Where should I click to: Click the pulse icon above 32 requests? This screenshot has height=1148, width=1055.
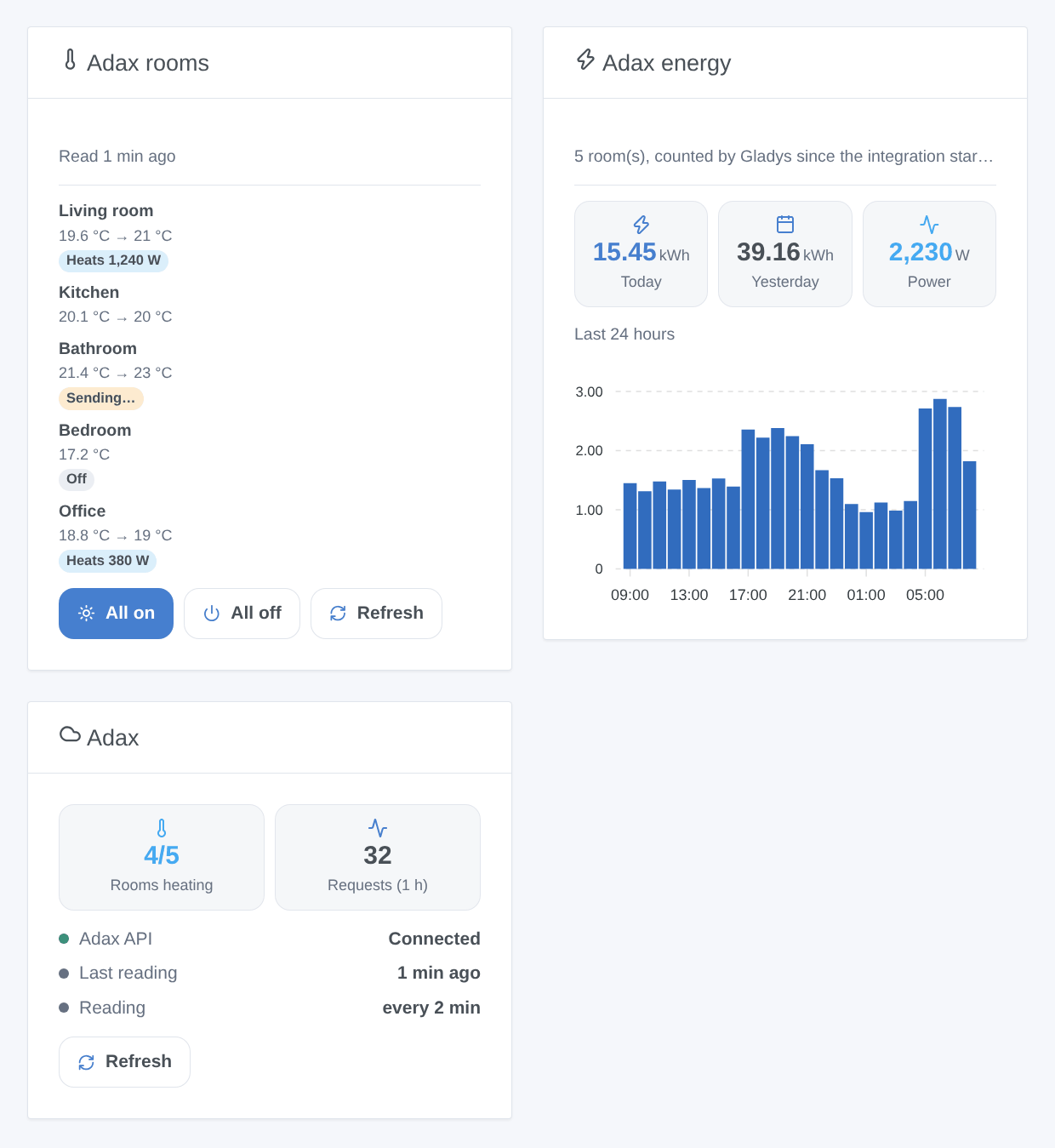[x=378, y=828]
